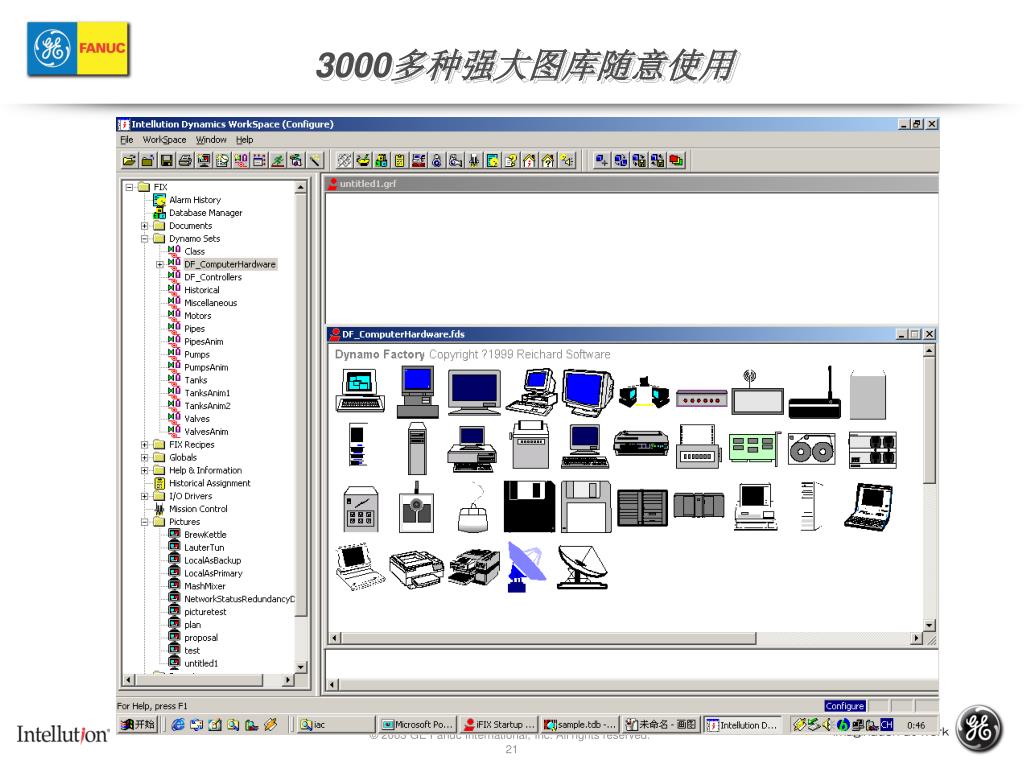Select the open laptop dynamo in third row
1024x768 pixels.
click(869, 506)
